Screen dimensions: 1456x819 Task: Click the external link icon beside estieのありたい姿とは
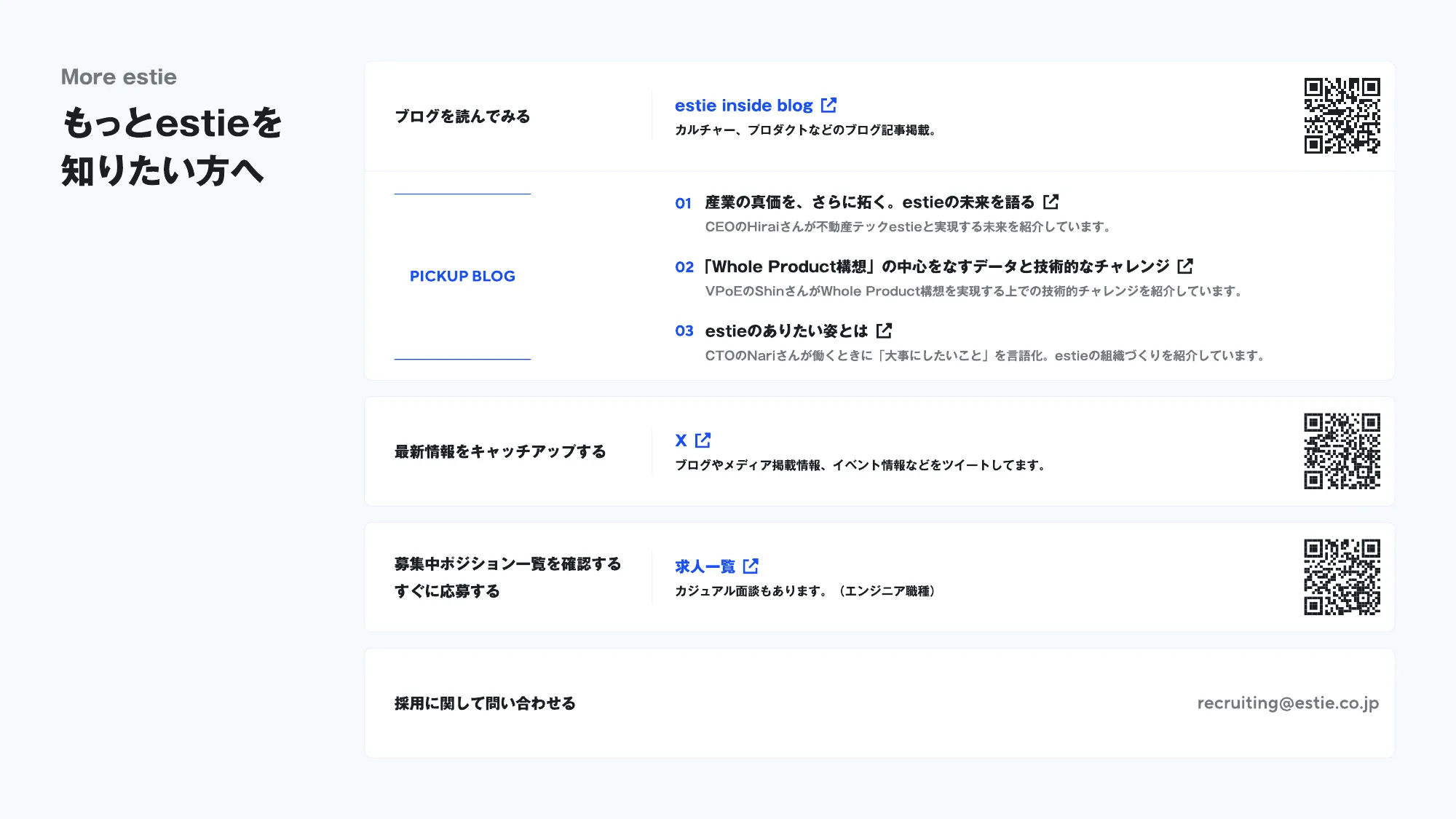885,331
